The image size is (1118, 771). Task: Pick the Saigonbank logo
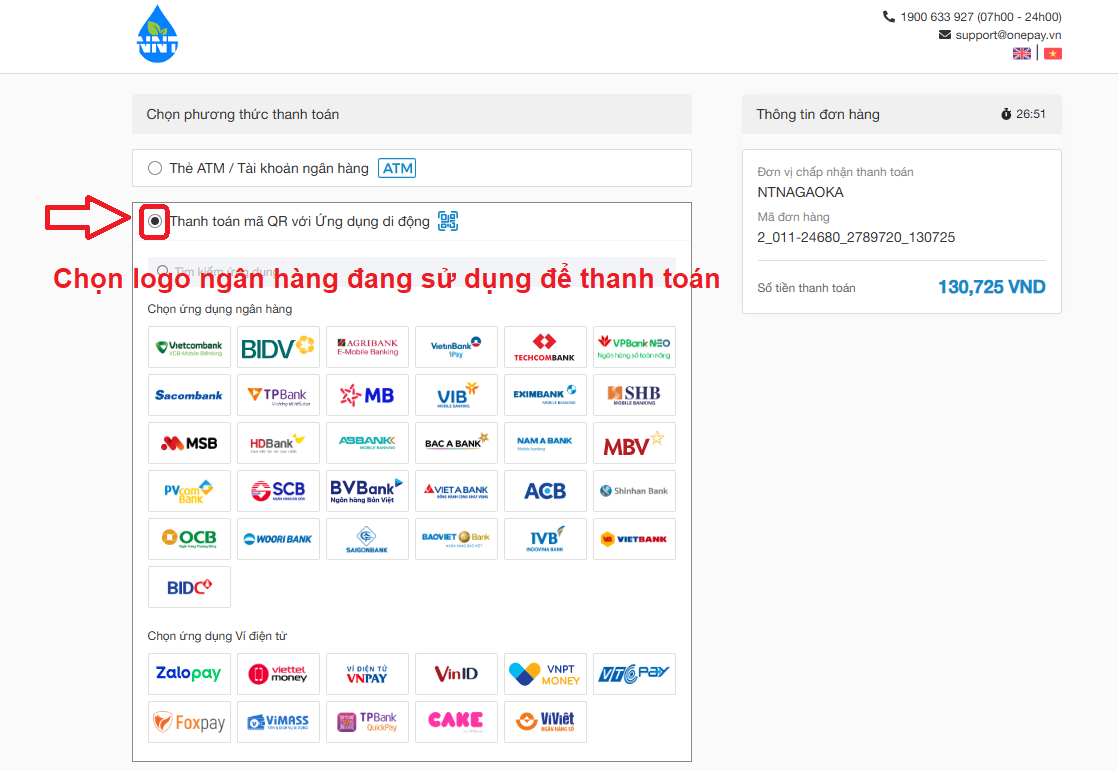(367, 538)
